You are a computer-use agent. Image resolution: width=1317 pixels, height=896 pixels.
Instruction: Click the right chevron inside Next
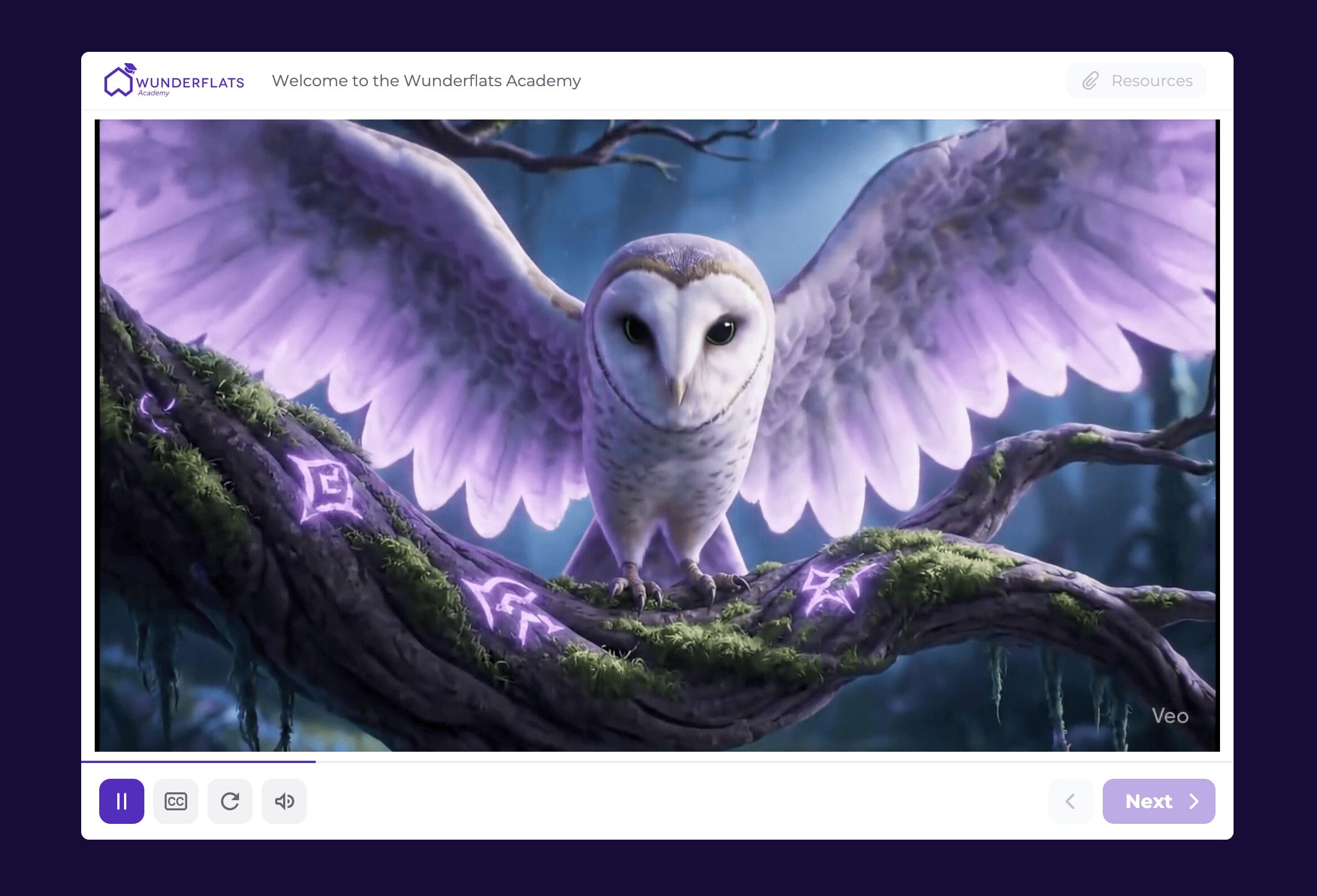1194,801
